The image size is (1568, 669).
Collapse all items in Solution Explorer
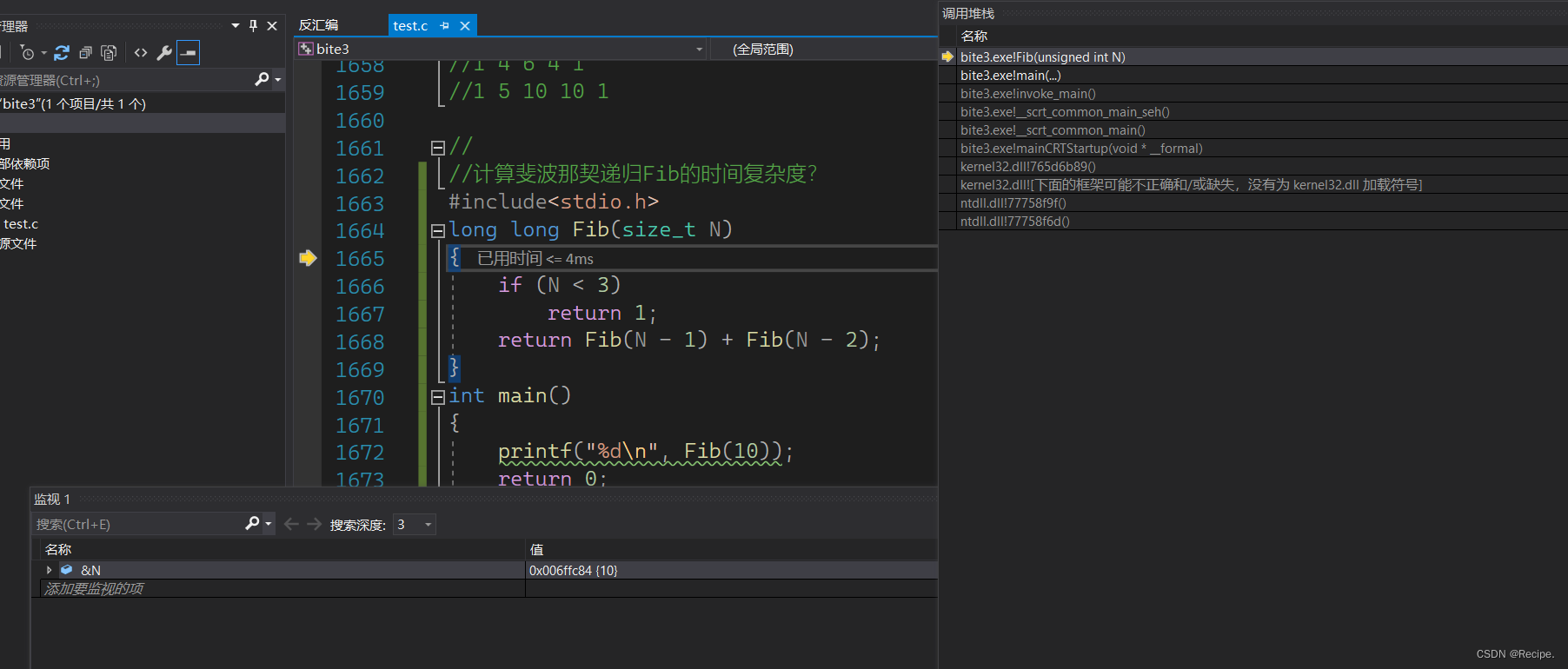[85, 53]
